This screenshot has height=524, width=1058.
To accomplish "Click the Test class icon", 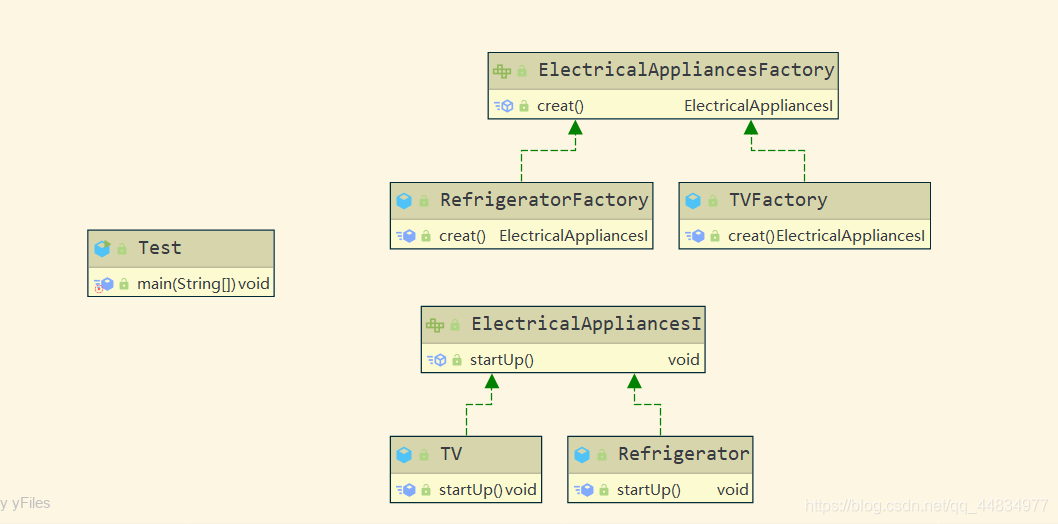I will click(102, 249).
